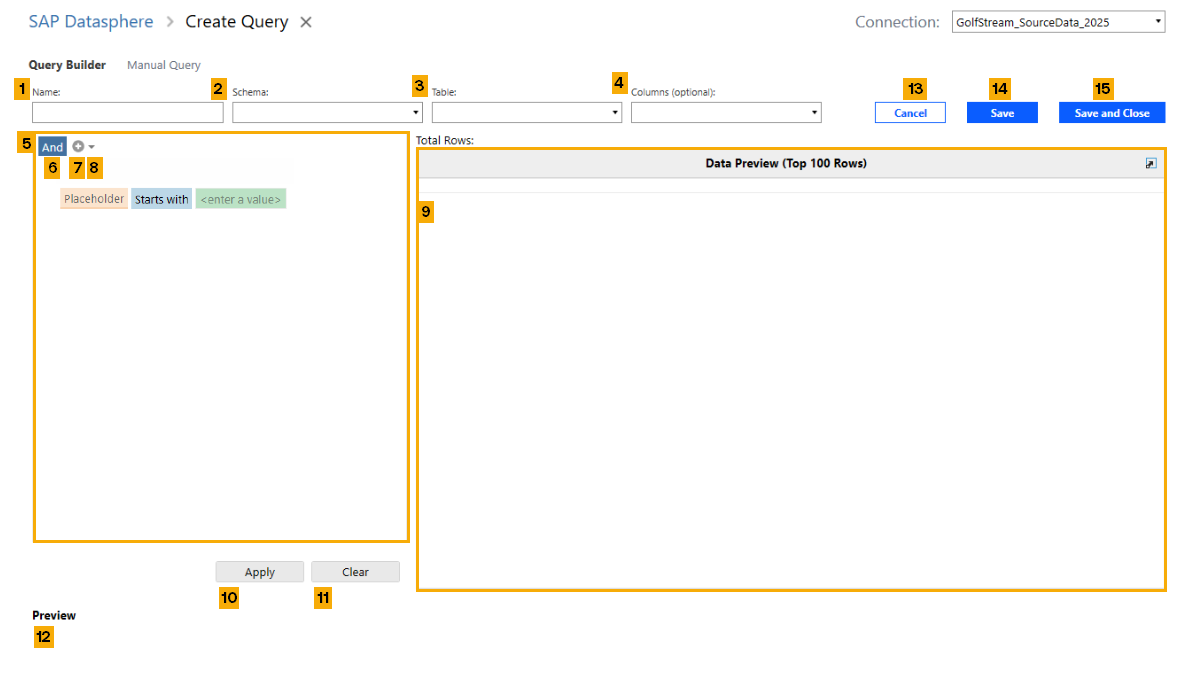1184x682 pixels.
Task: Clear the filter conditions
Action: point(355,572)
